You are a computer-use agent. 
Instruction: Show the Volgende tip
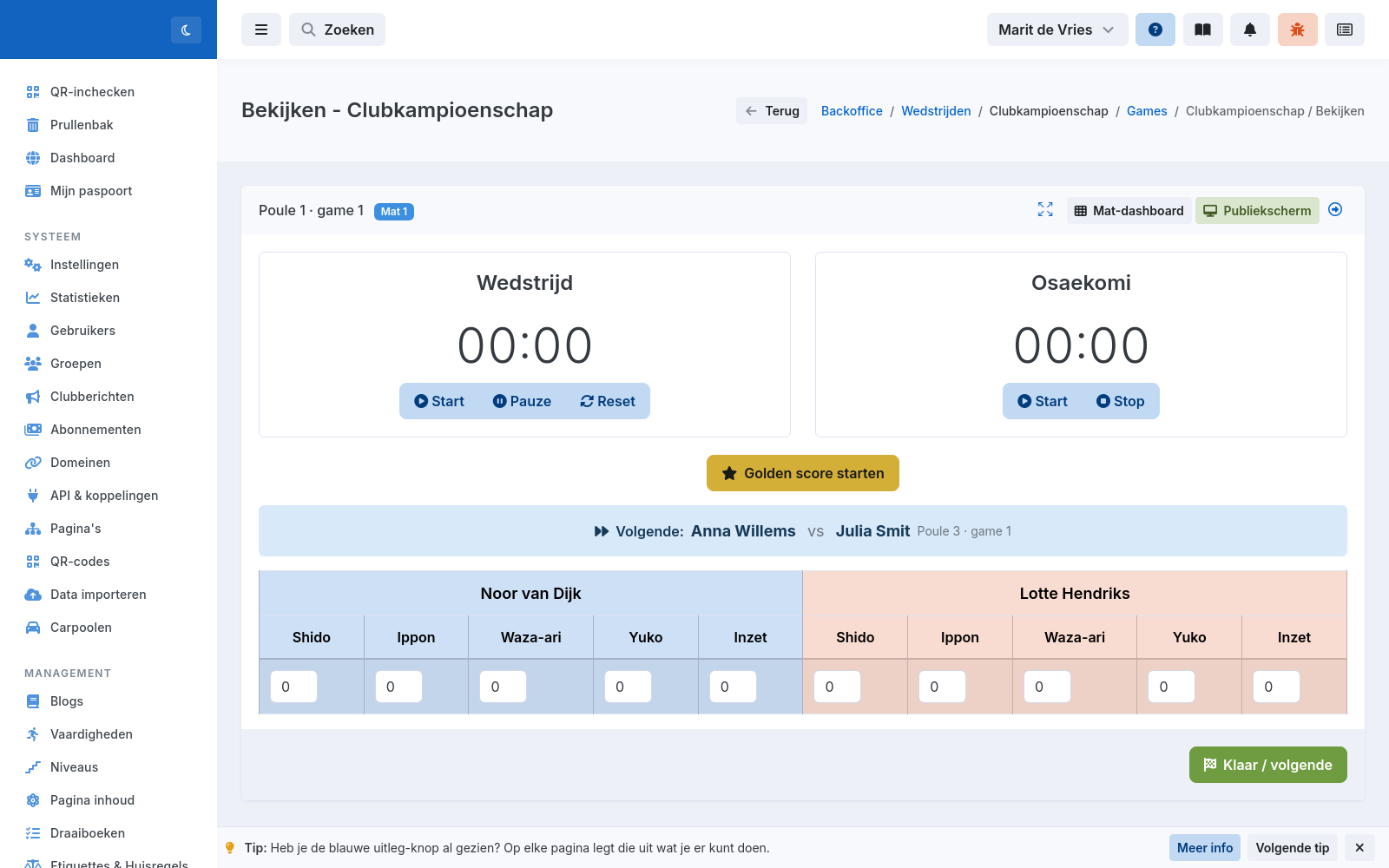[x=1292, y=848]
